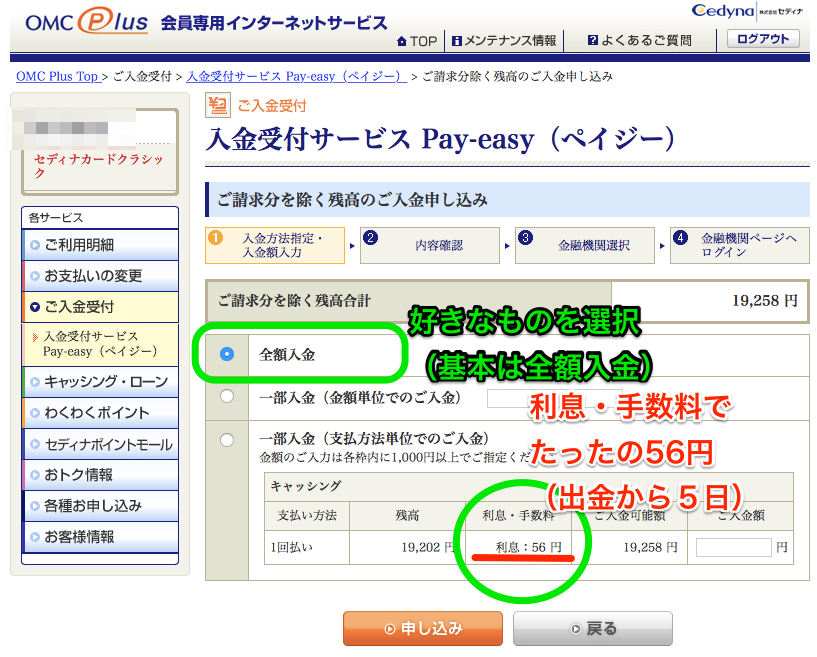Select the 全額入金 radio button

click(x=227, y=354)
